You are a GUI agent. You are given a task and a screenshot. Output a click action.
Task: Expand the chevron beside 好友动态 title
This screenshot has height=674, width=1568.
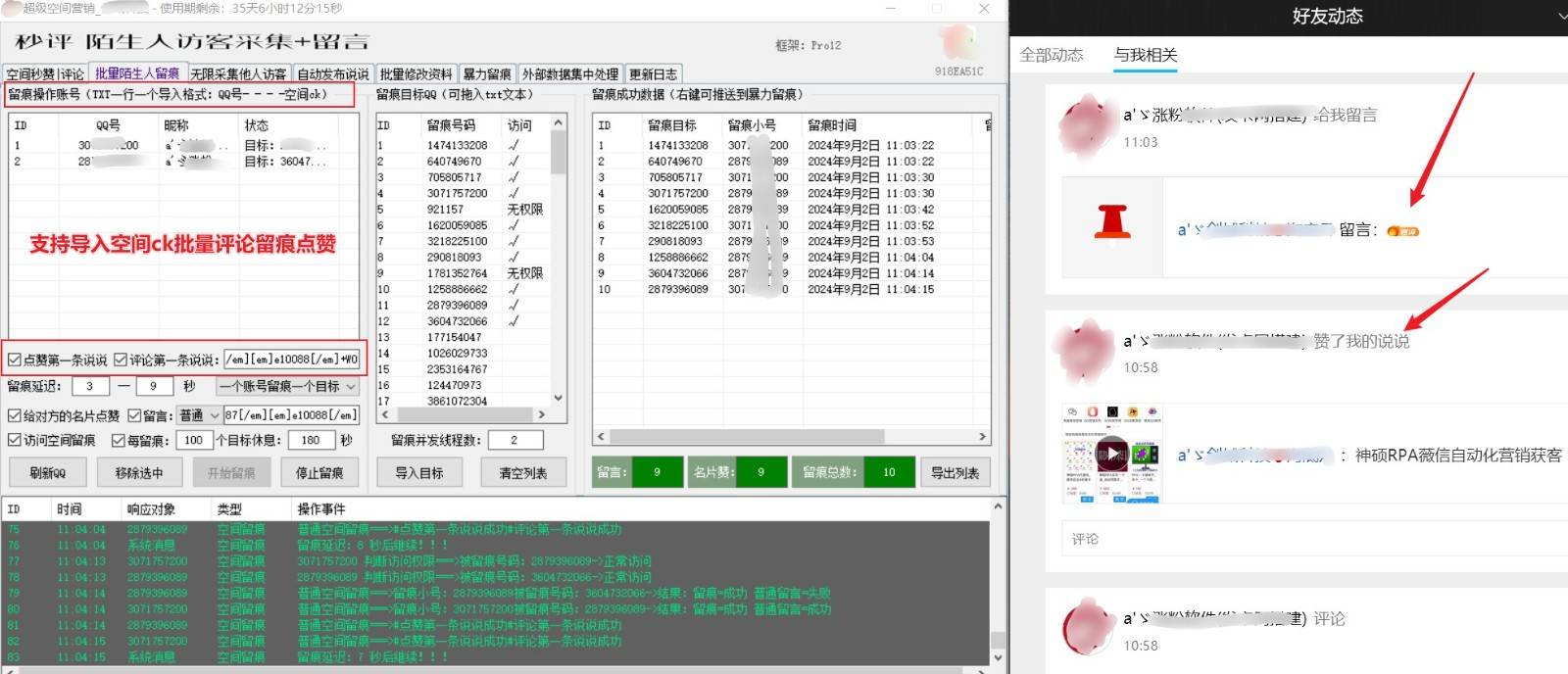point(1561,17)
